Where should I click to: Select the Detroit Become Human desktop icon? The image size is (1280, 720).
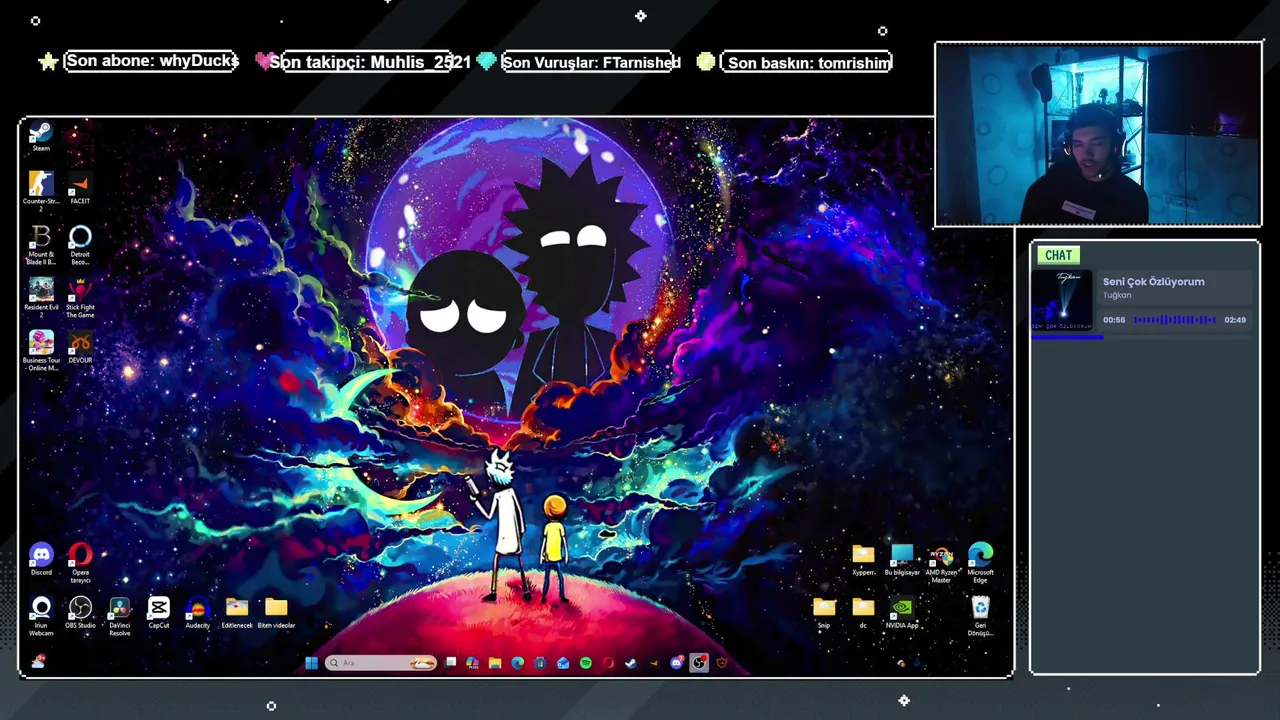tap(80, 243)
